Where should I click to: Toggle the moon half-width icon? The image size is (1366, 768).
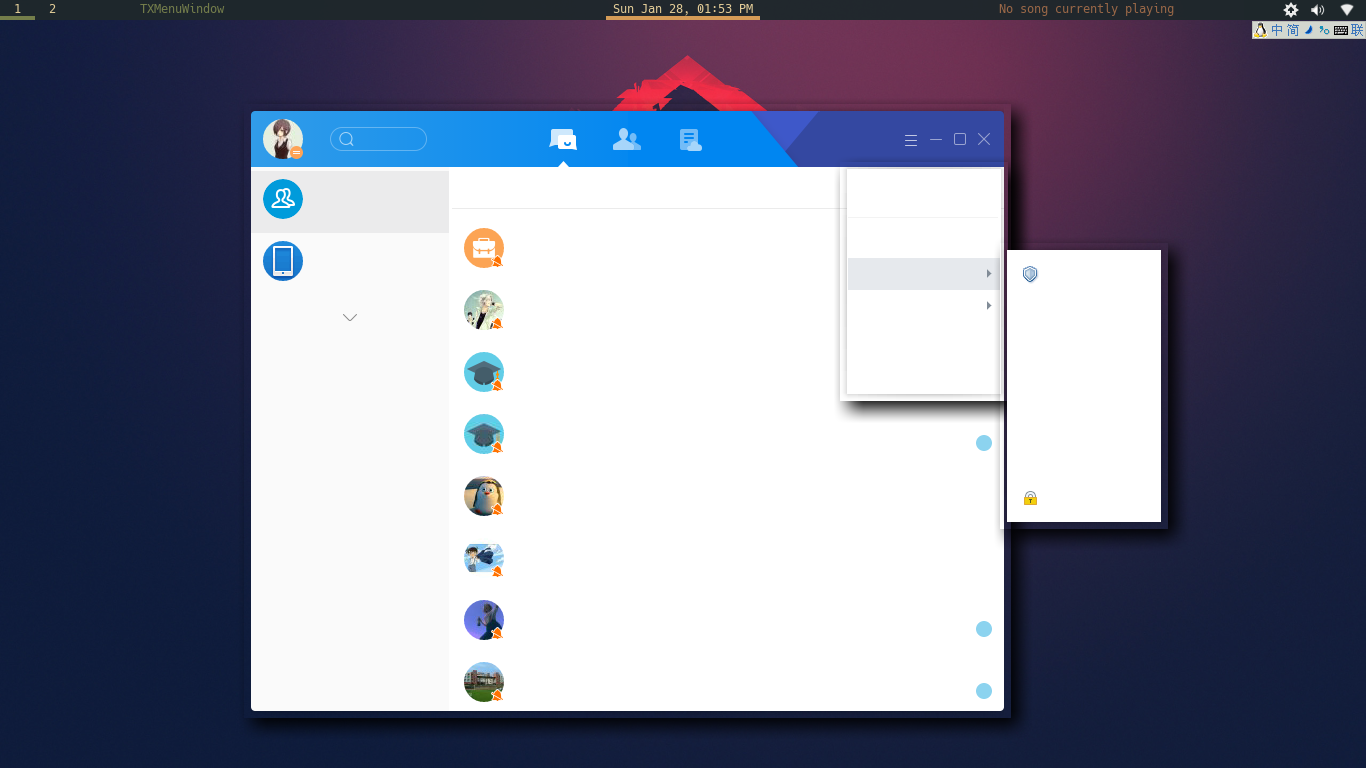[1308, 30]
